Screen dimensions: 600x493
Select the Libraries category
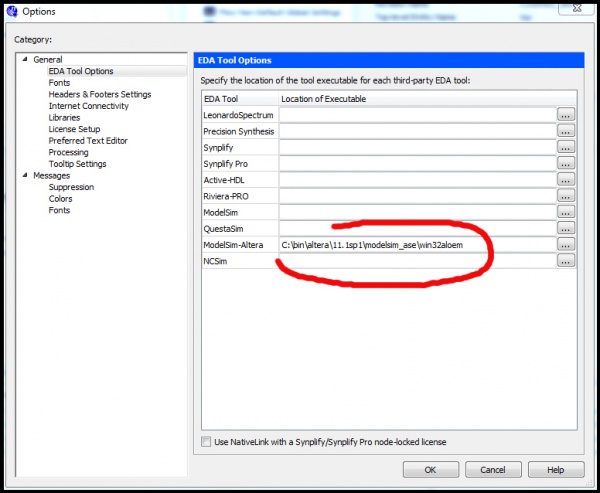click(64, 118)
